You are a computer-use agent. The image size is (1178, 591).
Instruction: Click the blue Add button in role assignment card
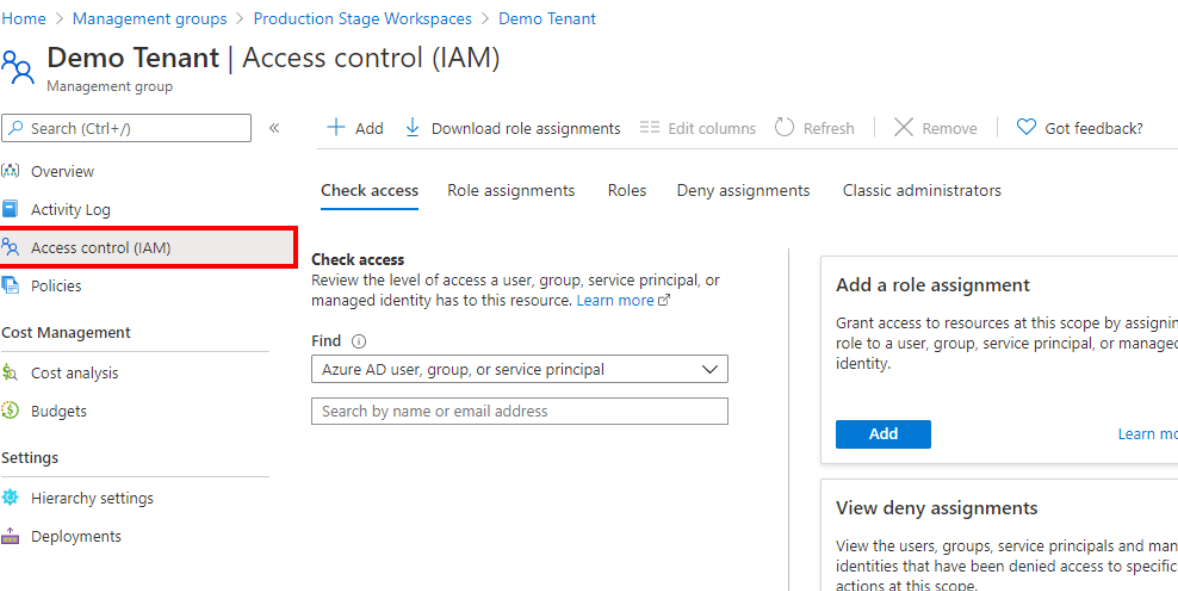pos(883,434)
